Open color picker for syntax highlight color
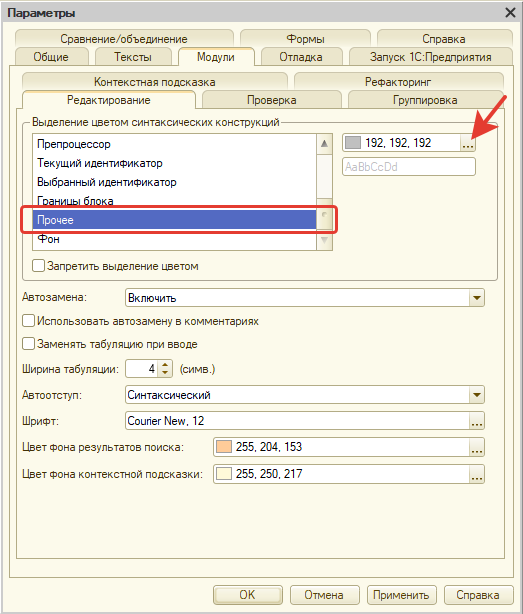Image resolution: width=523 pixels, height=614 pixels. pyautogui.click(x=468, y=143)
